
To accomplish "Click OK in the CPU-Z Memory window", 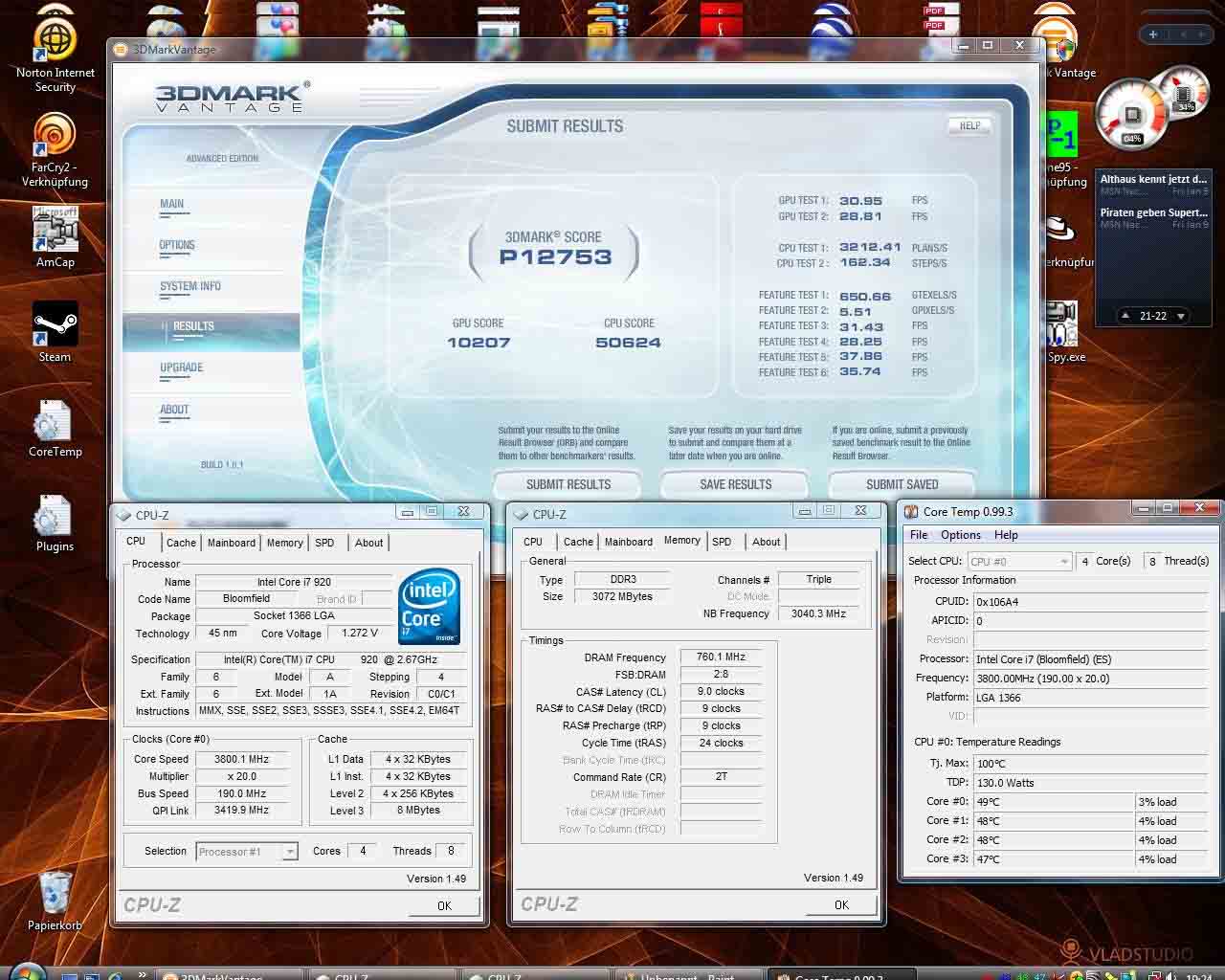I will (841, 904).
